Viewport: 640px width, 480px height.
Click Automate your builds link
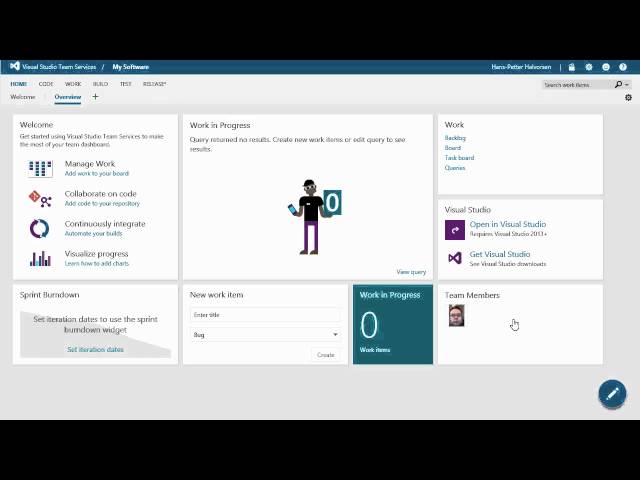(93, 233)
